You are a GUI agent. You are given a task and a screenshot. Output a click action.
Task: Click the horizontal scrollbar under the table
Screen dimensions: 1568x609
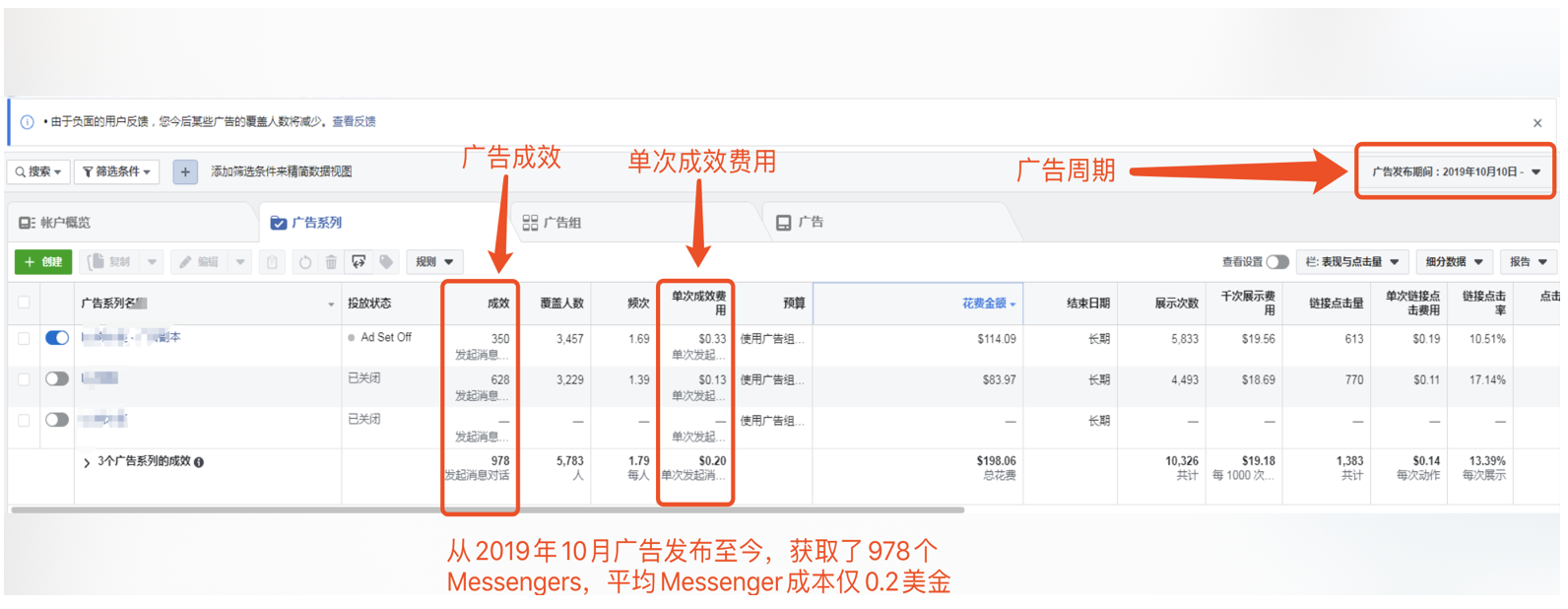click(x=488, y=510)
